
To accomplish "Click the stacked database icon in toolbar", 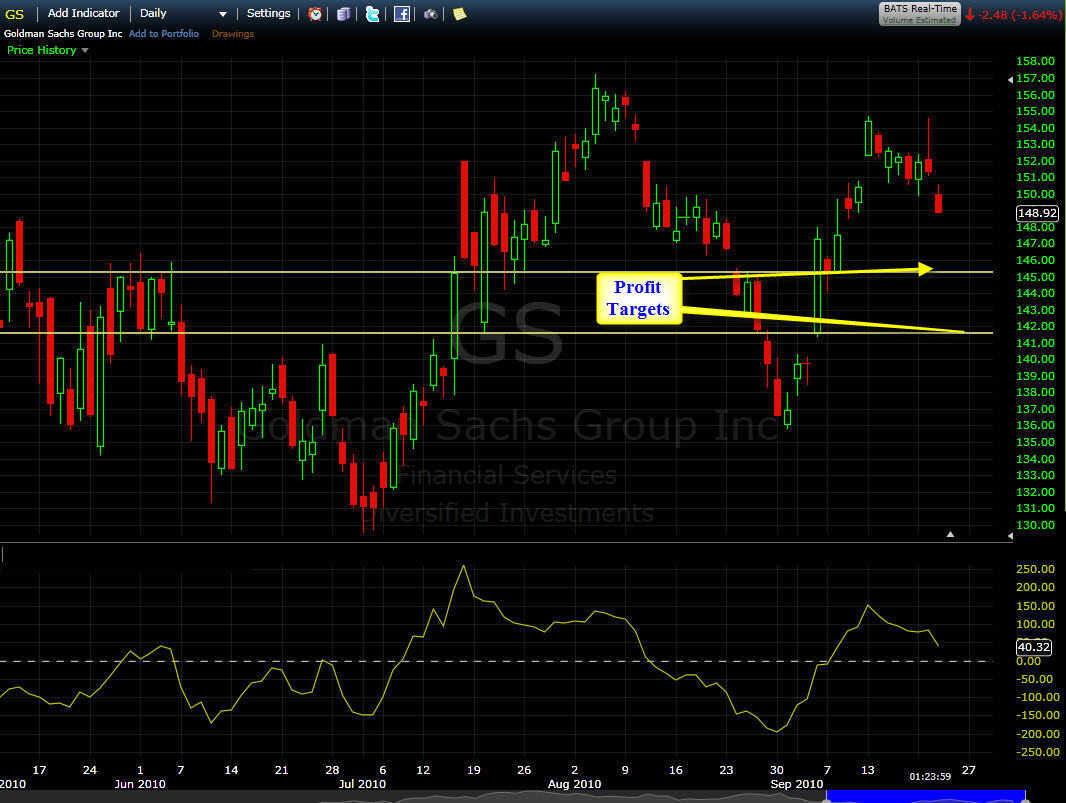I will pos(344,14).
